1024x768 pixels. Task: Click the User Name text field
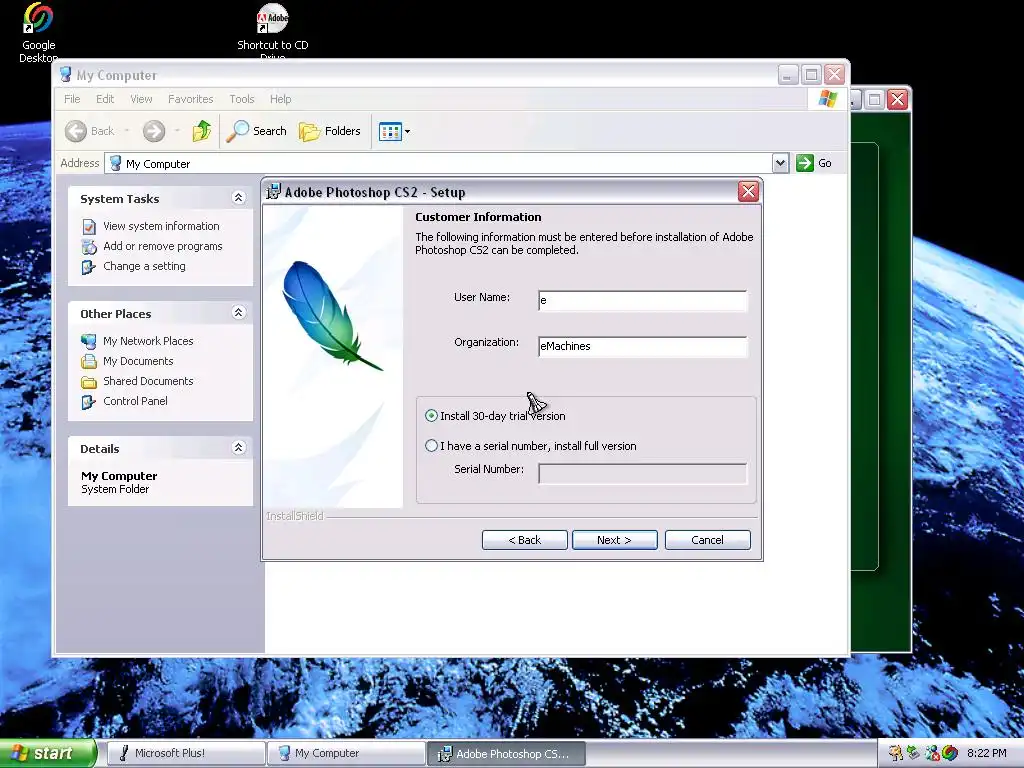tap(643, 300)
